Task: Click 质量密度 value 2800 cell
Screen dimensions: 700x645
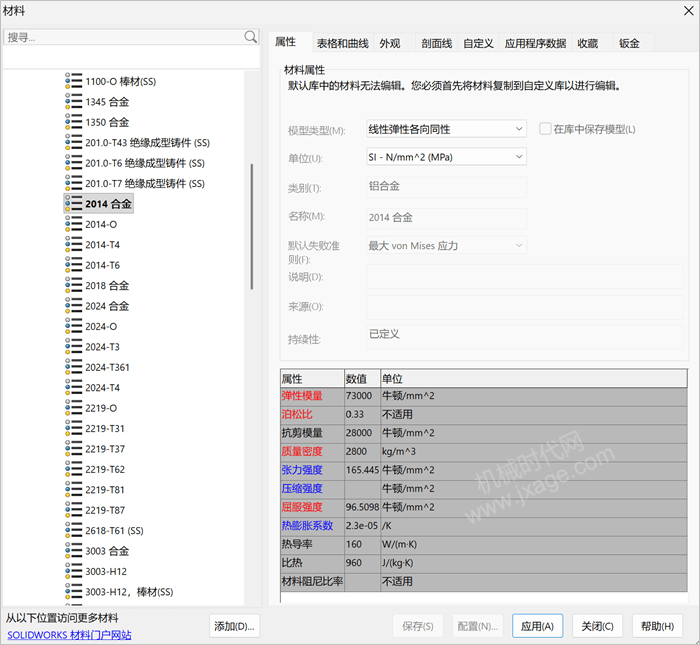Action: pos(362,452)
